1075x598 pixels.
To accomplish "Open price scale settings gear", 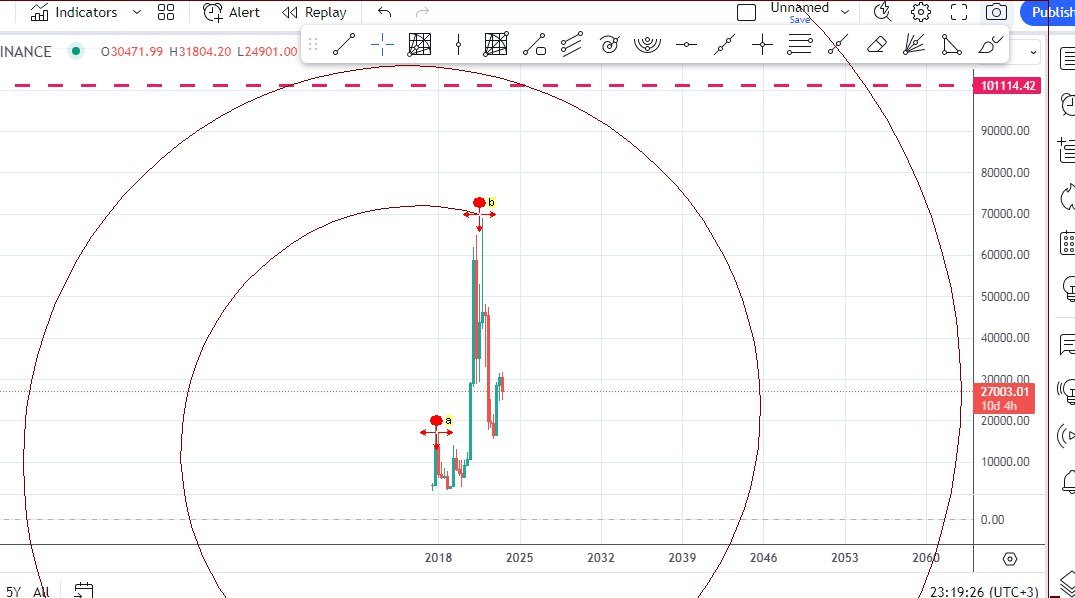I will pyautogui.click(x=1009, y=559).
